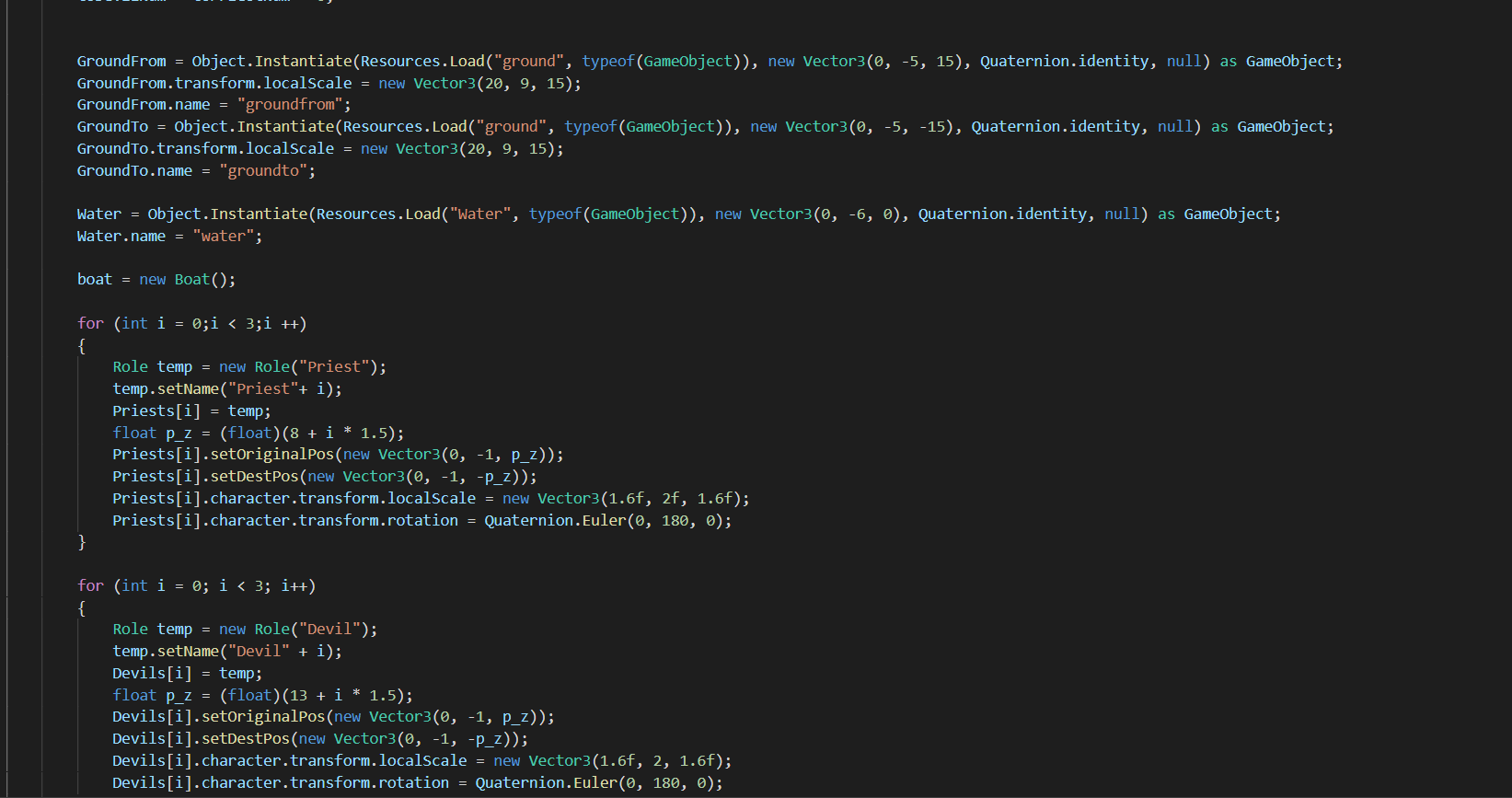The height and width of the screenshot is (798, 1512).
Task: Click the "ground" string in the GroundFrom line
Action: click(529, 62)
